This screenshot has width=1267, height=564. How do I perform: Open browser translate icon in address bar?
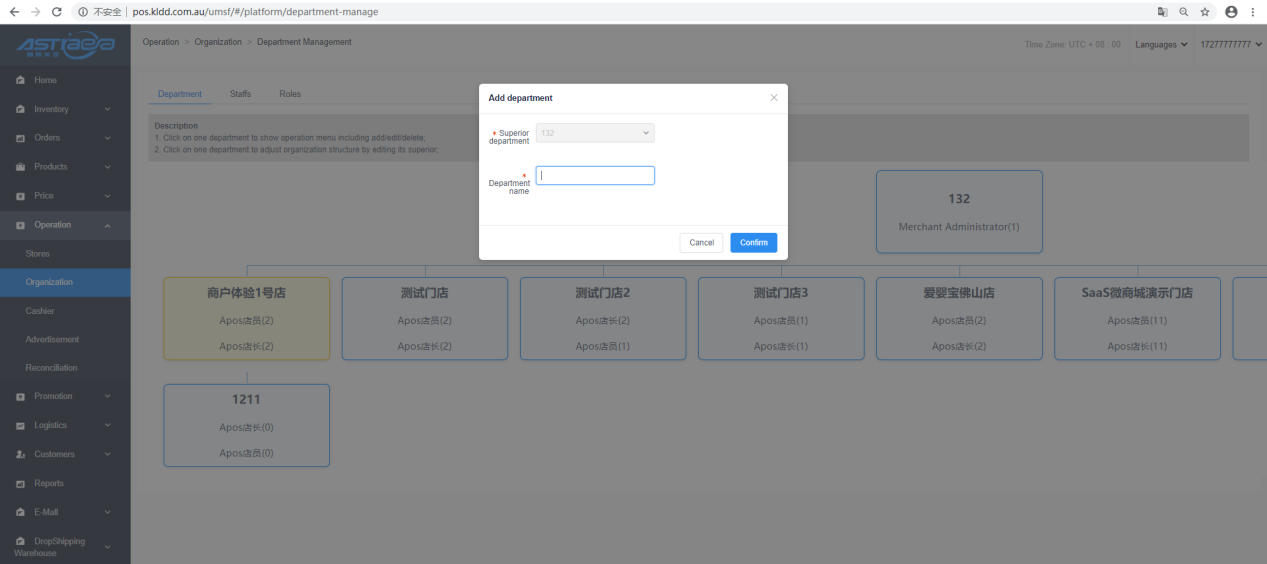pos(1162,12)
